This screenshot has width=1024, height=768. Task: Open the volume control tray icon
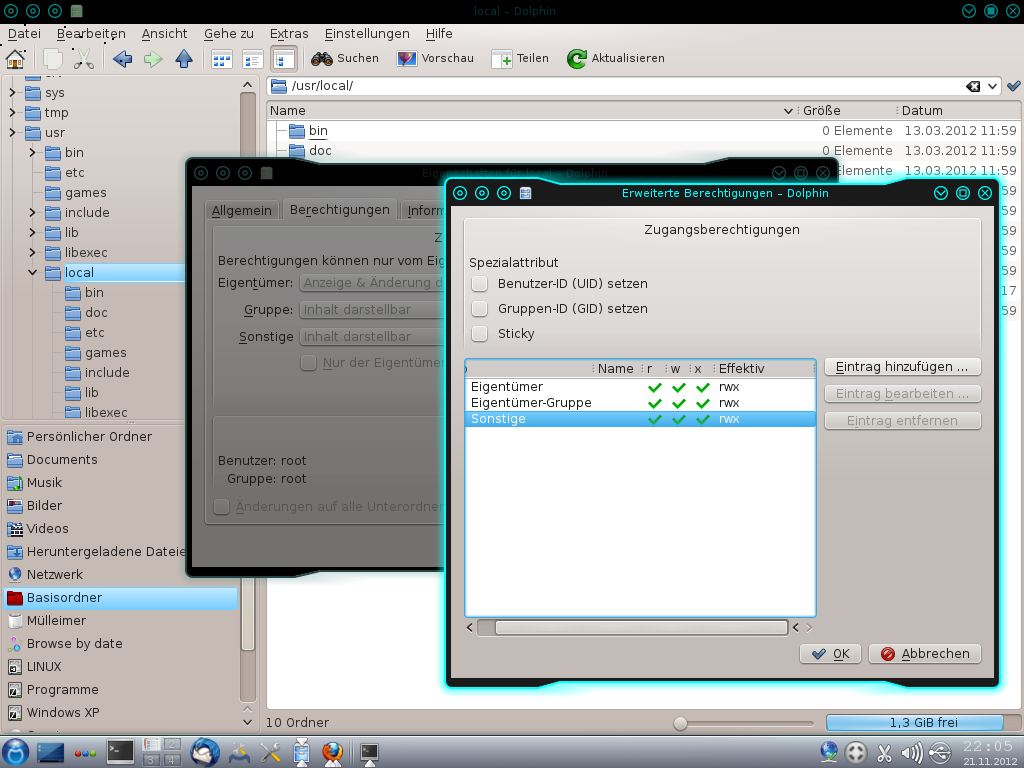tap(912, 752)
